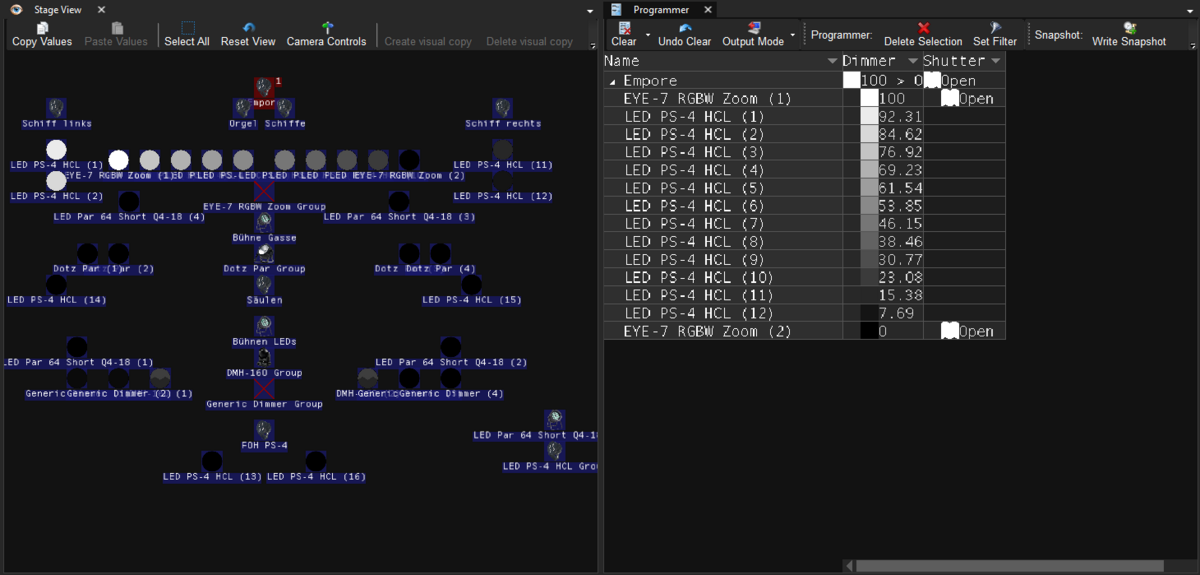Screen dimensions: 1200x575
Task: Click the black dimmer swatch for EYE-7 RGBW Zoom (2)
Action: (x=869, y=330)
